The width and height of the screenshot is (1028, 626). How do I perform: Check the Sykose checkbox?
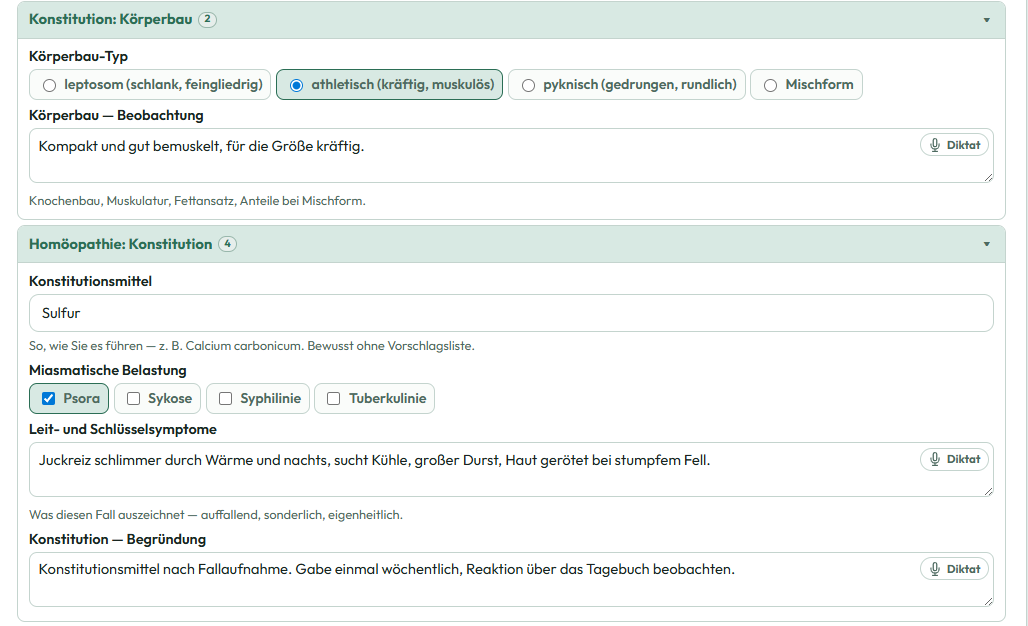click(x=133, y=399)
